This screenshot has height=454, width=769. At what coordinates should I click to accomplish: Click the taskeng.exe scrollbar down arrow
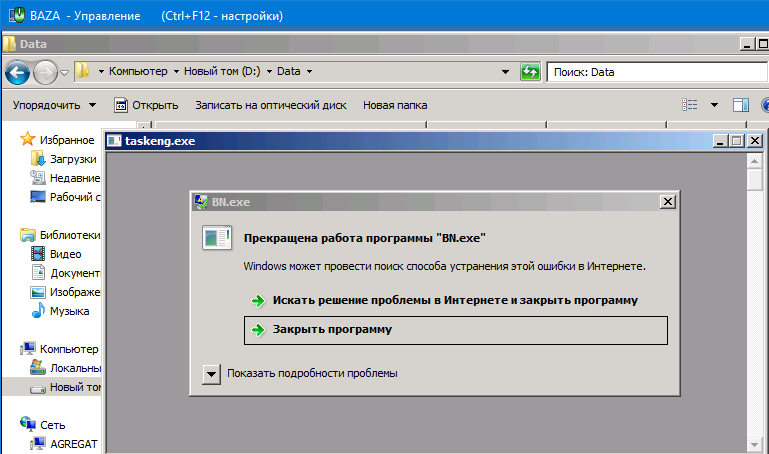point(754,445)
